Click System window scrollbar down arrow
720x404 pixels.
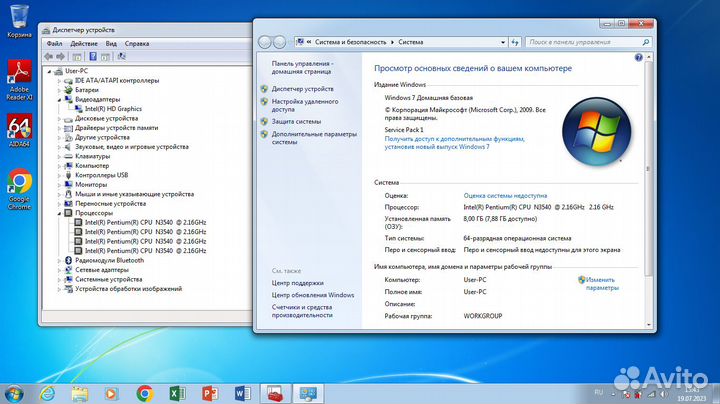click(x=648, y=325)
